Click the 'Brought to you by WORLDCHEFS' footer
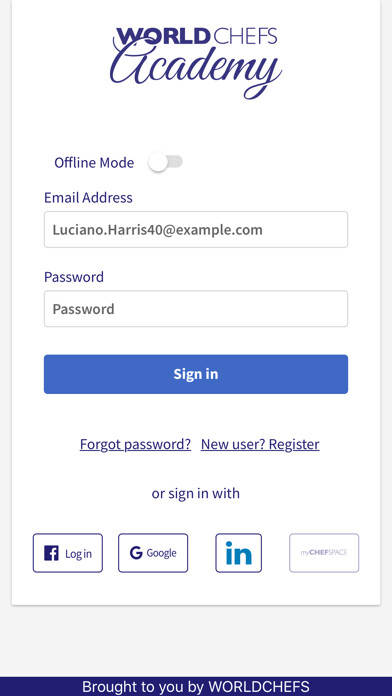The image size is (392, 696). coord(196,687)
